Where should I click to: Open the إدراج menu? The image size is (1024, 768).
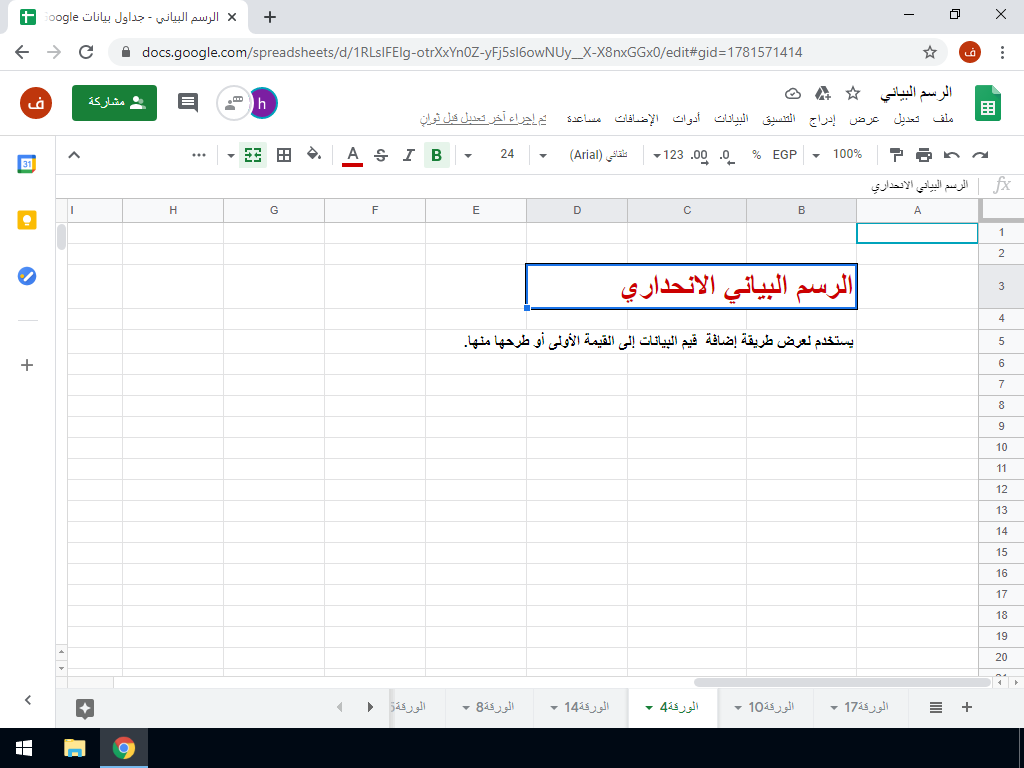point(822,119)
